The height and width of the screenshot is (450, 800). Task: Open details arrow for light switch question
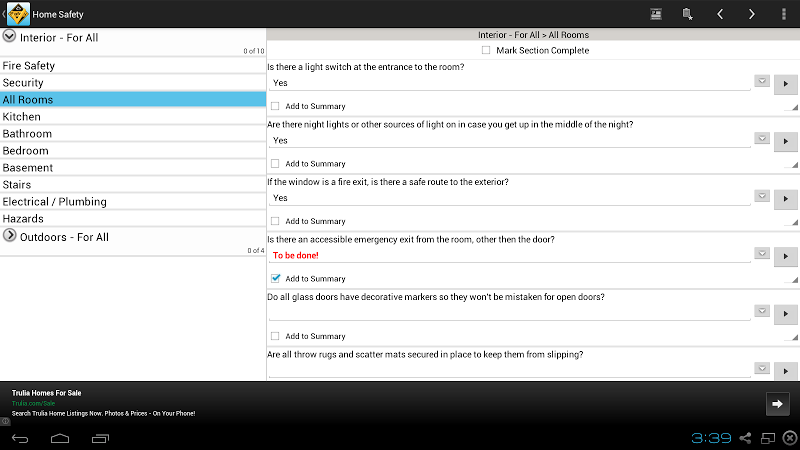point(786,84)
